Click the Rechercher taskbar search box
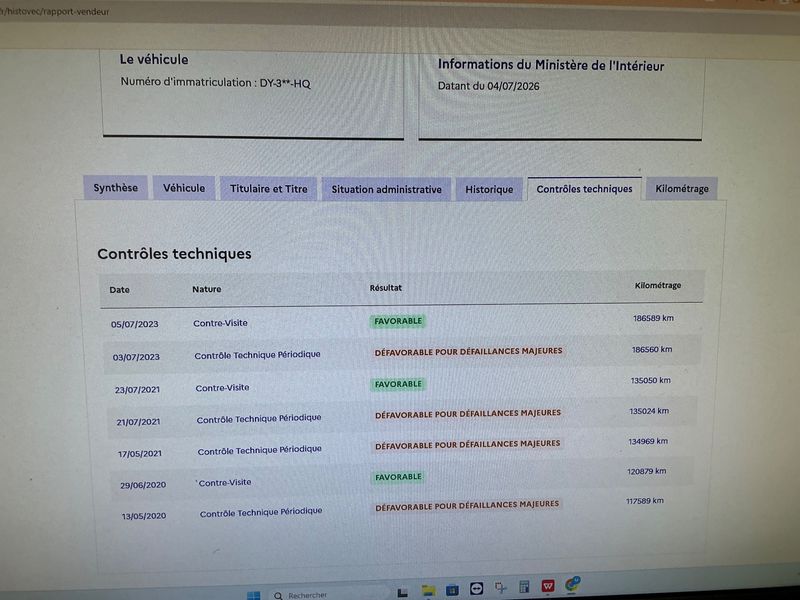The image size is (800, 600). 327,594
